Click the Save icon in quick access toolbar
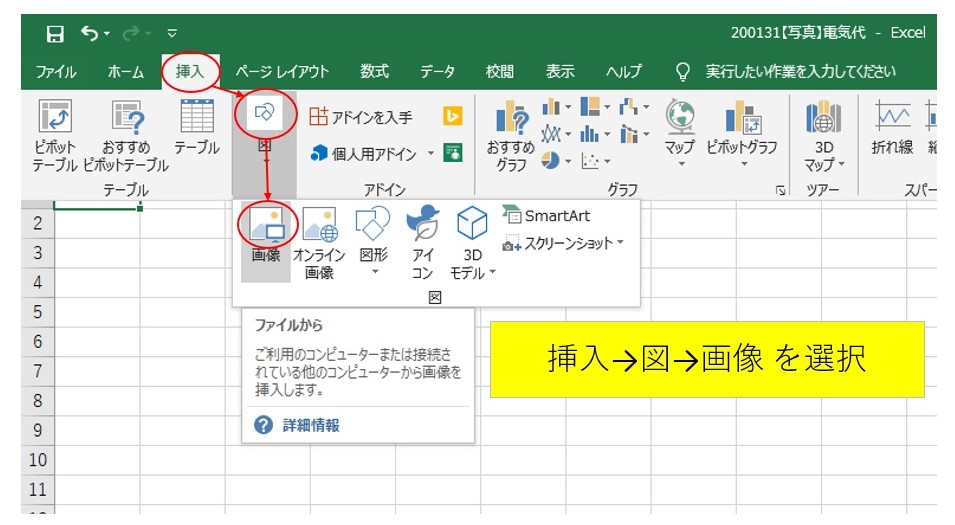 click(55, 33)
